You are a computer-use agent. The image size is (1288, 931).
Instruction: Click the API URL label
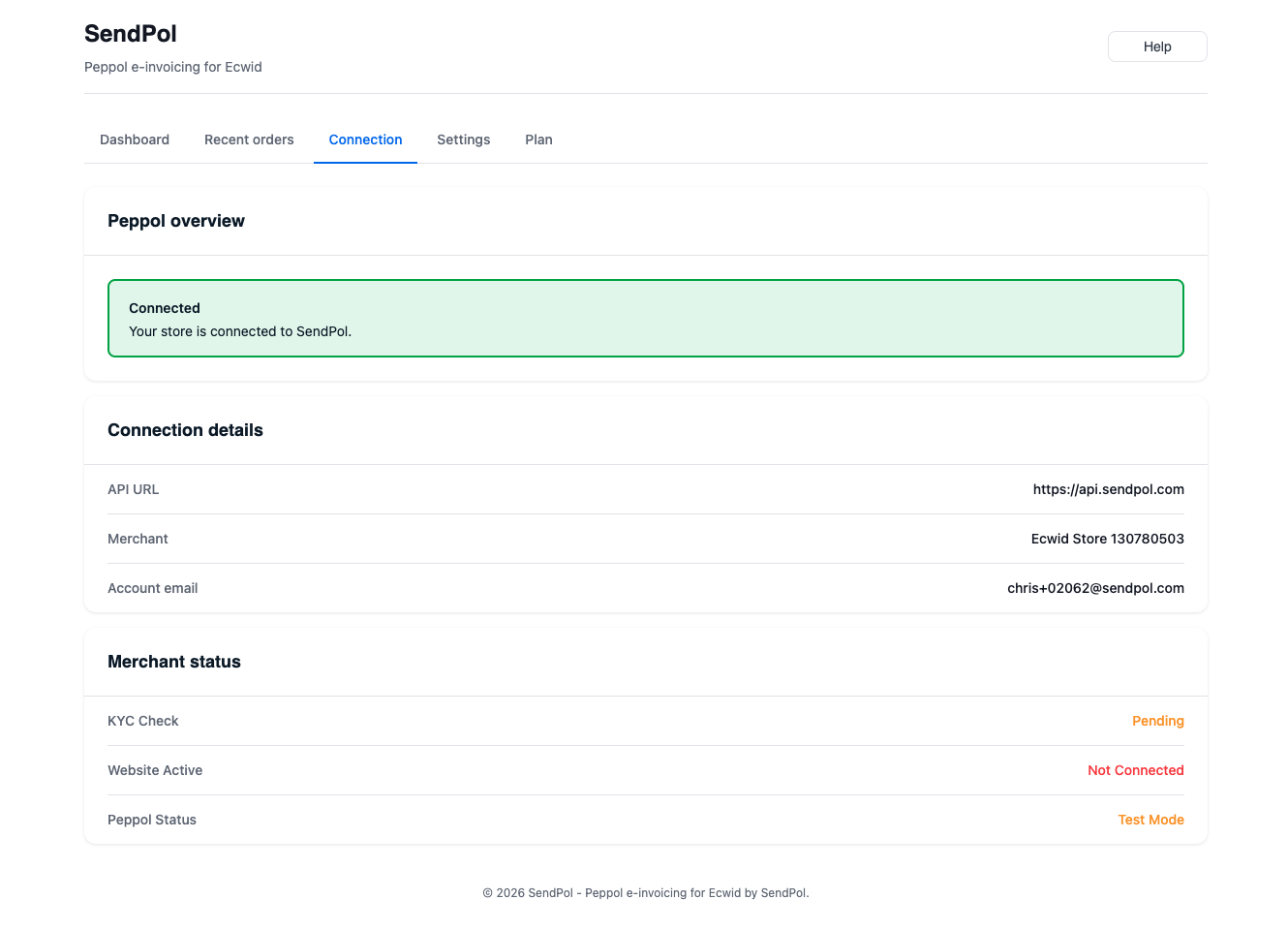(134, 489)
